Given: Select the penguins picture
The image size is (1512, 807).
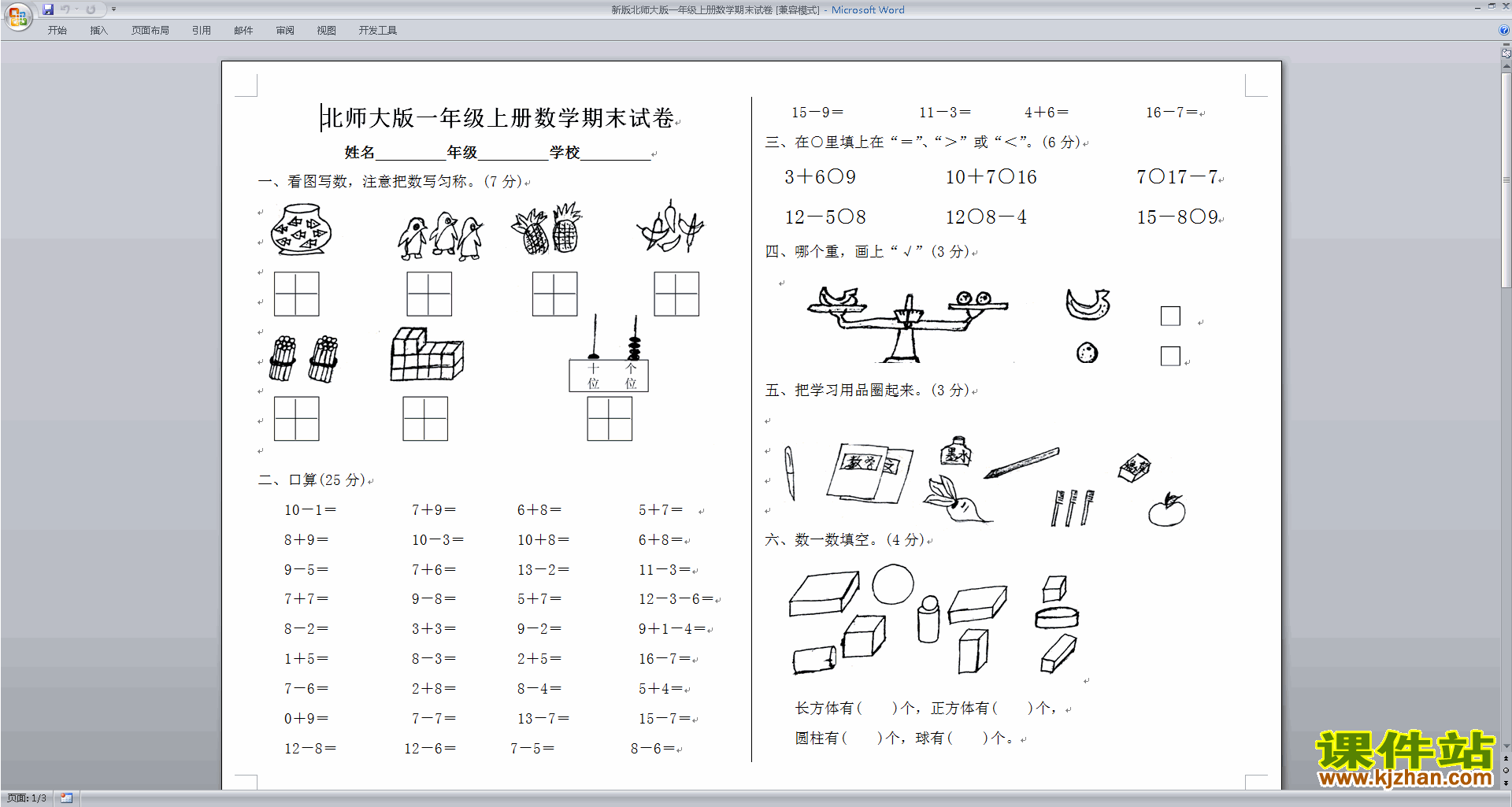Looking at the screenshot, I should [x=440, y=236].
